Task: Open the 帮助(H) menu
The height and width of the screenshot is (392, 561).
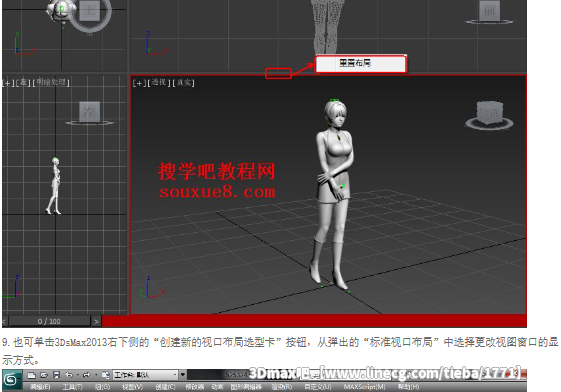Action: pos(408,387)
